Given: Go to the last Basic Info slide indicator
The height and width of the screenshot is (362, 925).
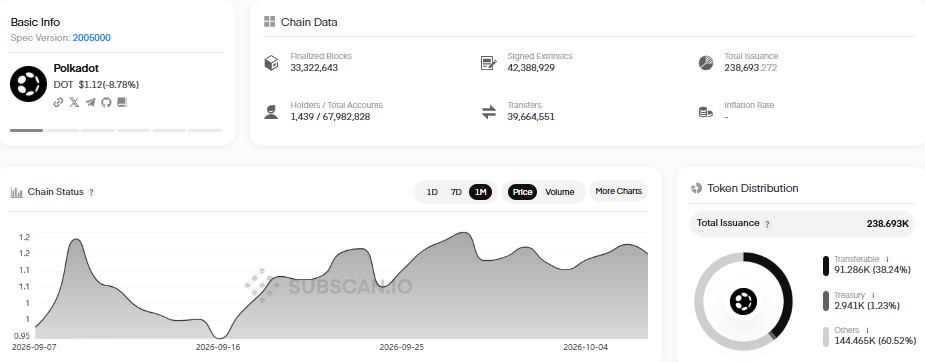Looking at the screenshot, I should [205, 130].
